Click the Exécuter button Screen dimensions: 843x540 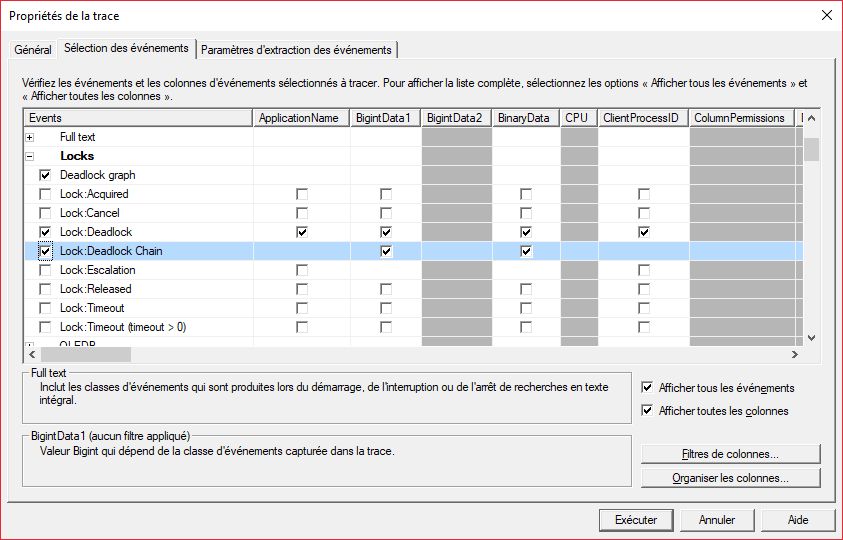(635, 520)
